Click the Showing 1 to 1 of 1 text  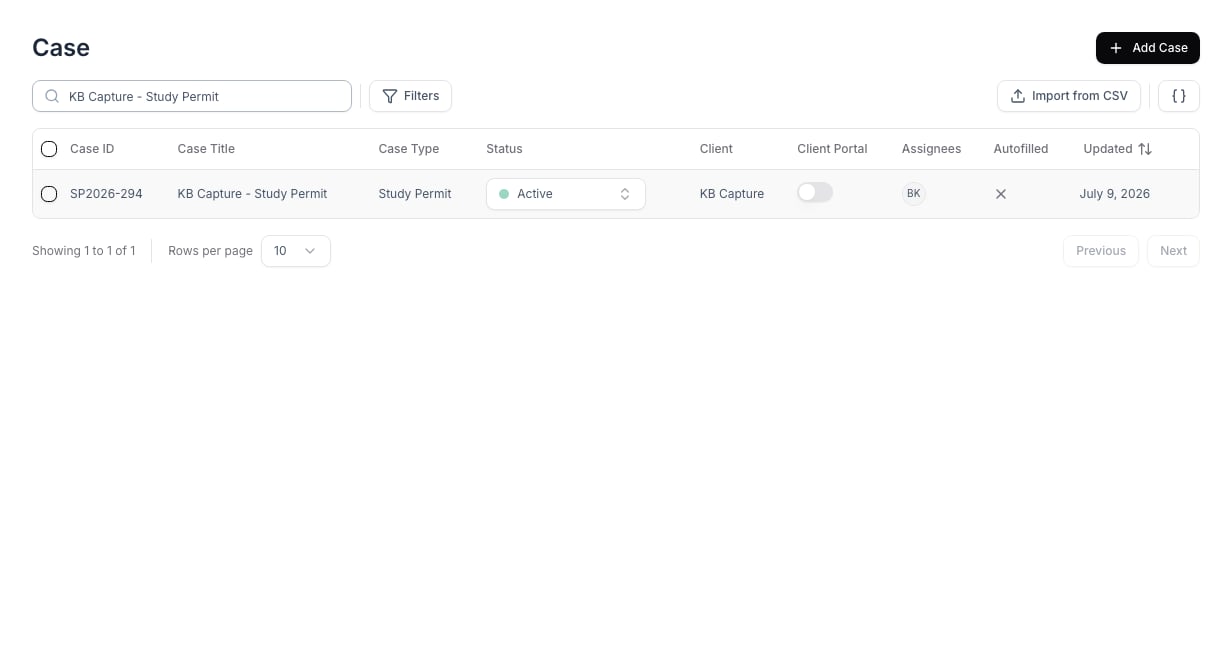point(84,251)
